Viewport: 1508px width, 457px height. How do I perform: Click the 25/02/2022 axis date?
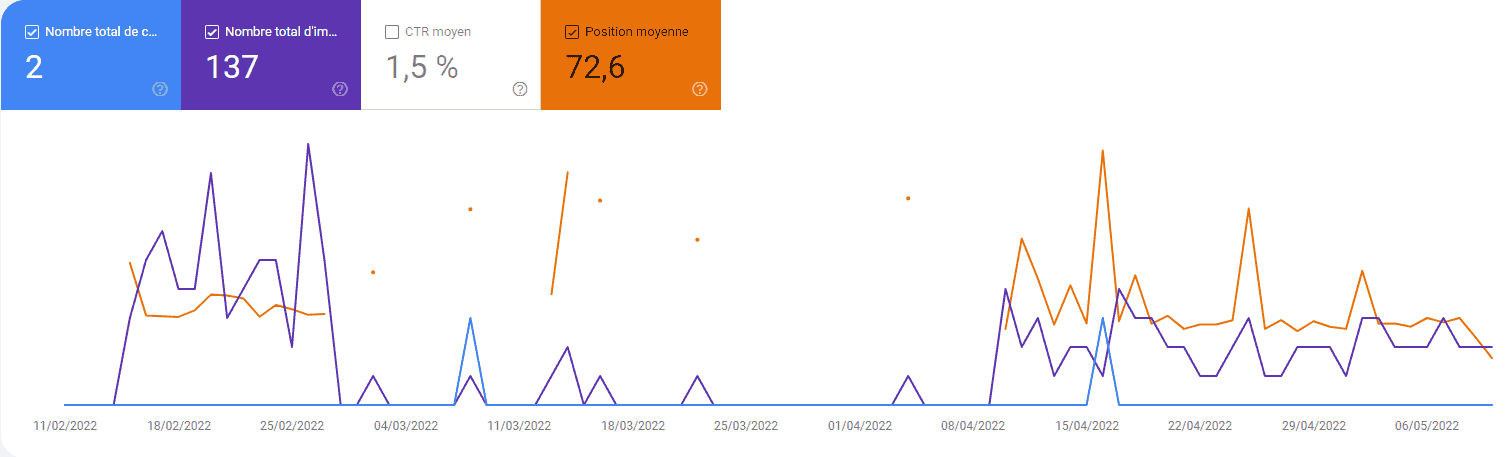click(x=292, y=425)
